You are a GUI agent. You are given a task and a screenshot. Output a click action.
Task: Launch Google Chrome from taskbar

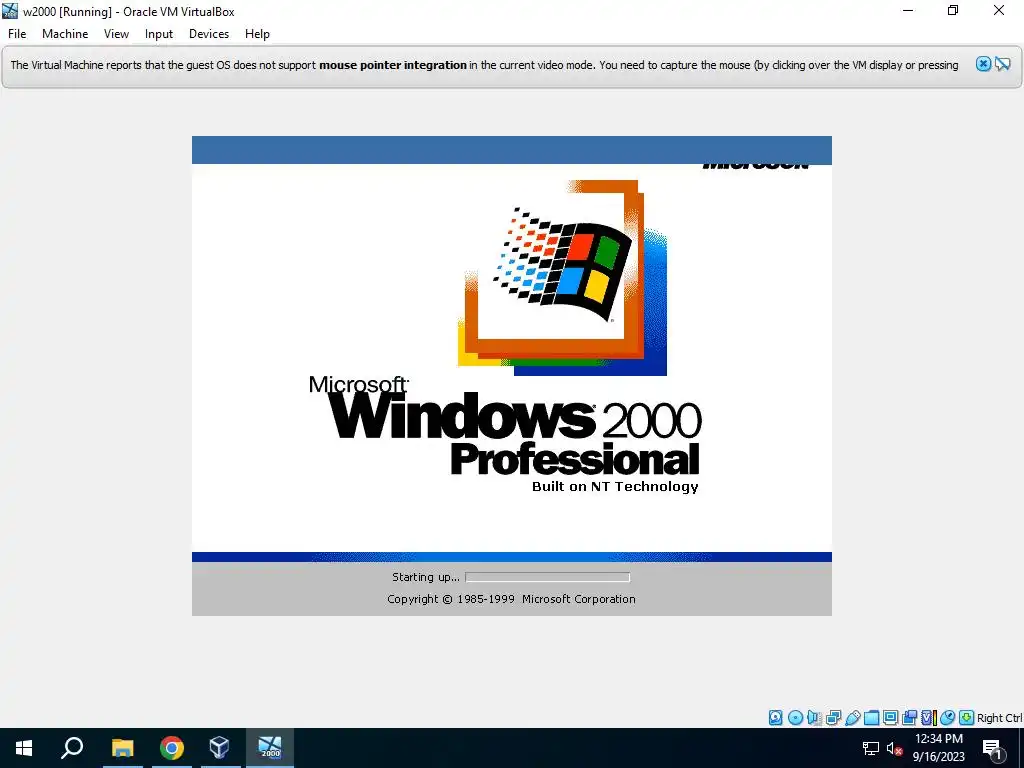click(x=172, y=748)
